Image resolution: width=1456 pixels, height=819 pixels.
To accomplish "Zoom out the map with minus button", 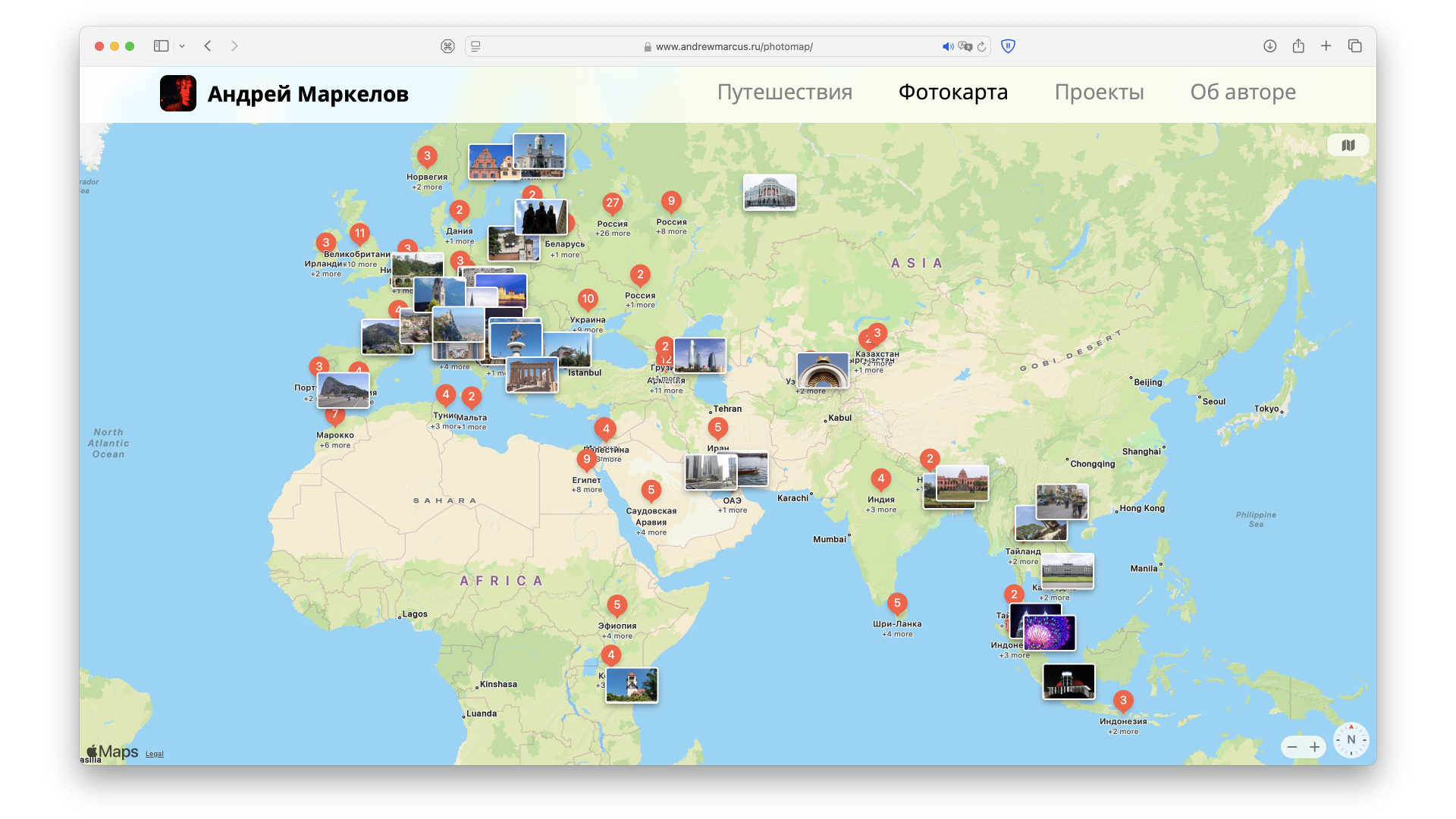I will pos(1292,747).
